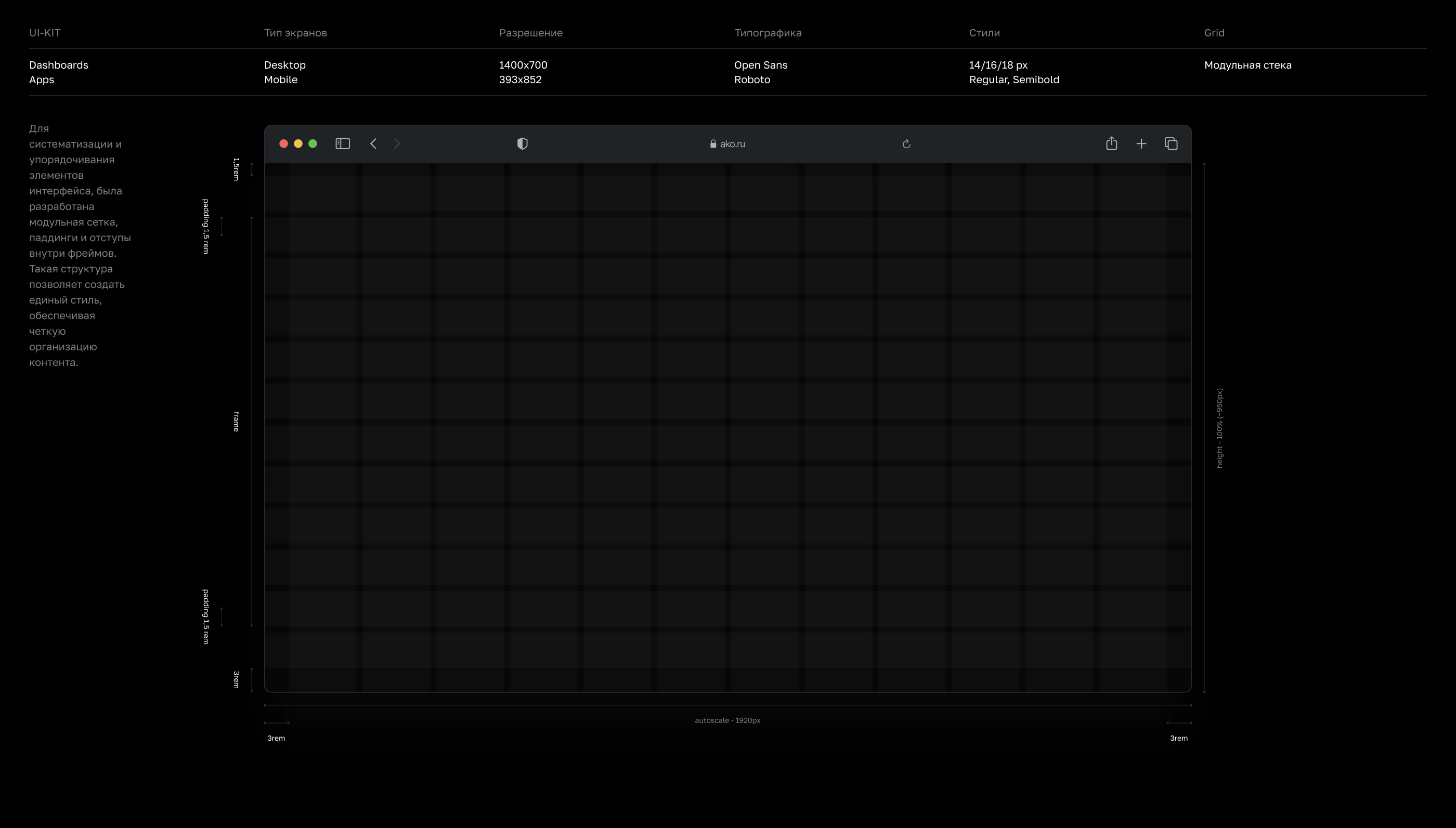Add a new tab with the plus icon

1141,144
